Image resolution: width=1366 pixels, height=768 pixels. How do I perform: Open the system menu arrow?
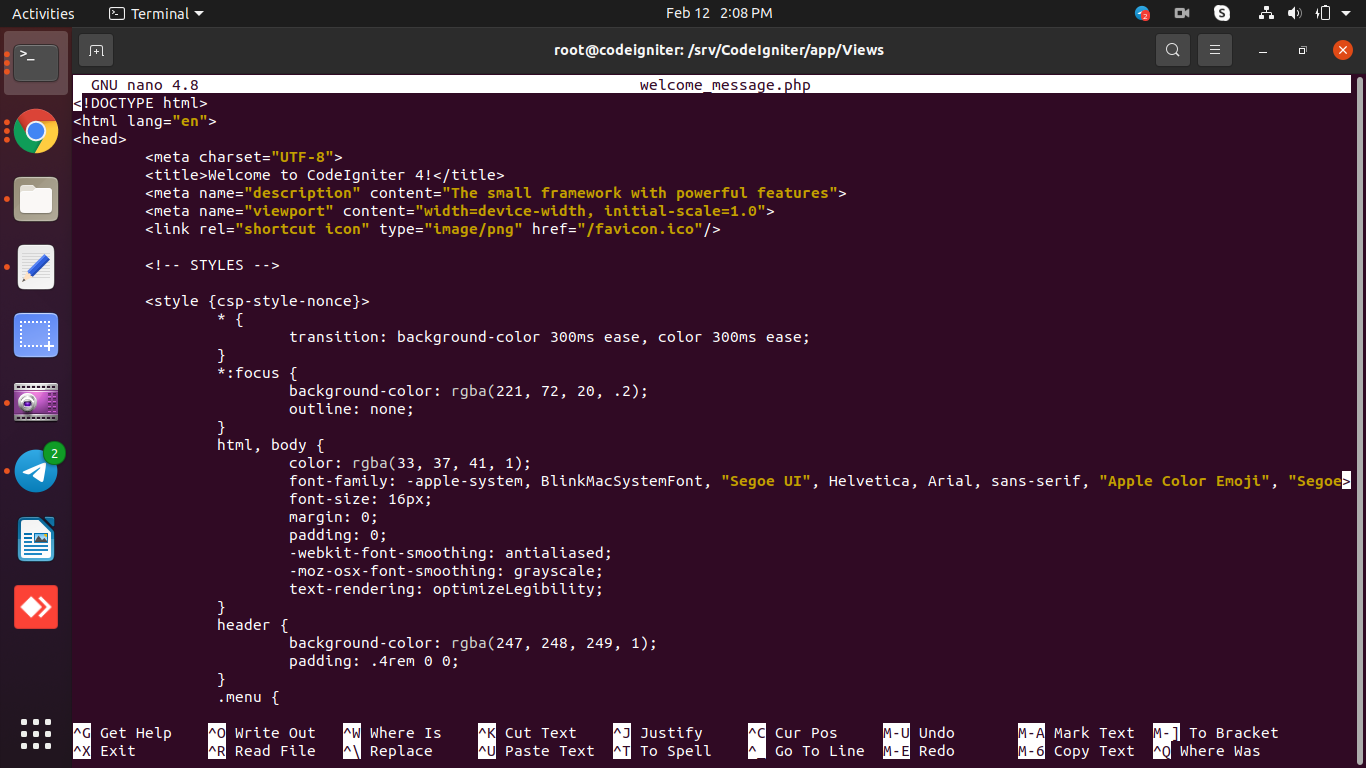1348,14
